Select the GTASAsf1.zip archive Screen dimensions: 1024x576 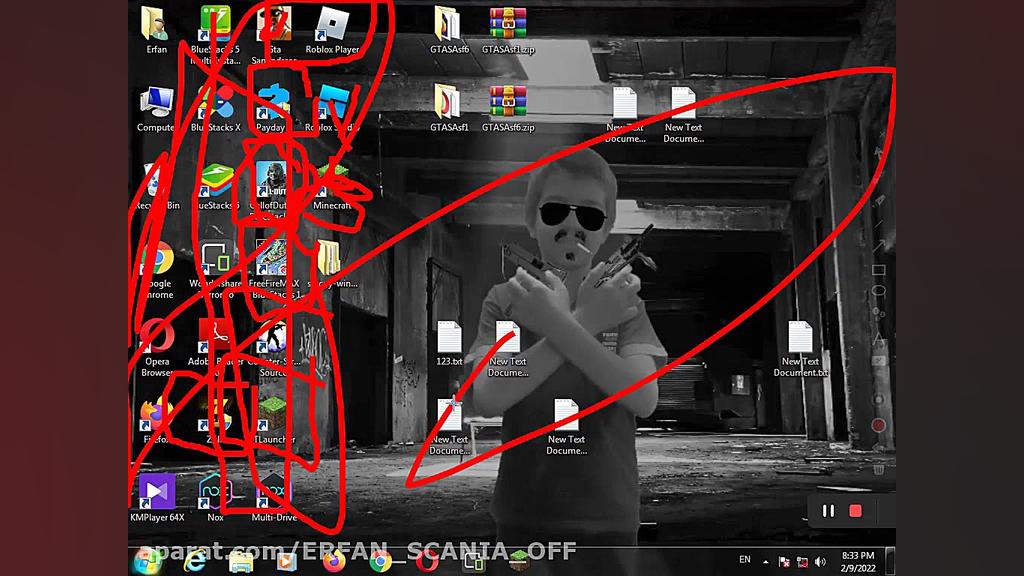(x=507, y=24)
